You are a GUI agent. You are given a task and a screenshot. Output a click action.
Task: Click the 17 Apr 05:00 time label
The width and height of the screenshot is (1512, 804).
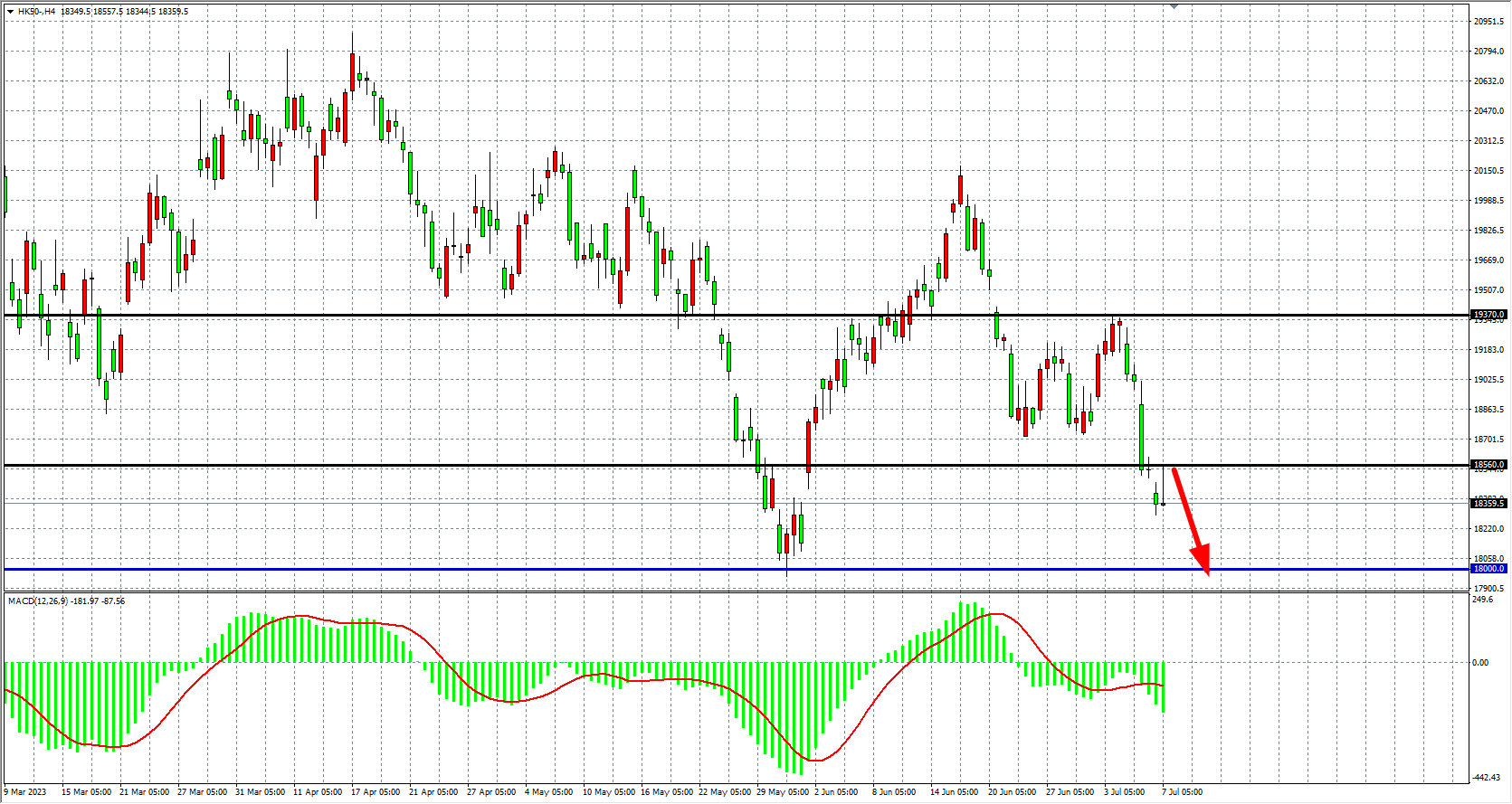376,792
